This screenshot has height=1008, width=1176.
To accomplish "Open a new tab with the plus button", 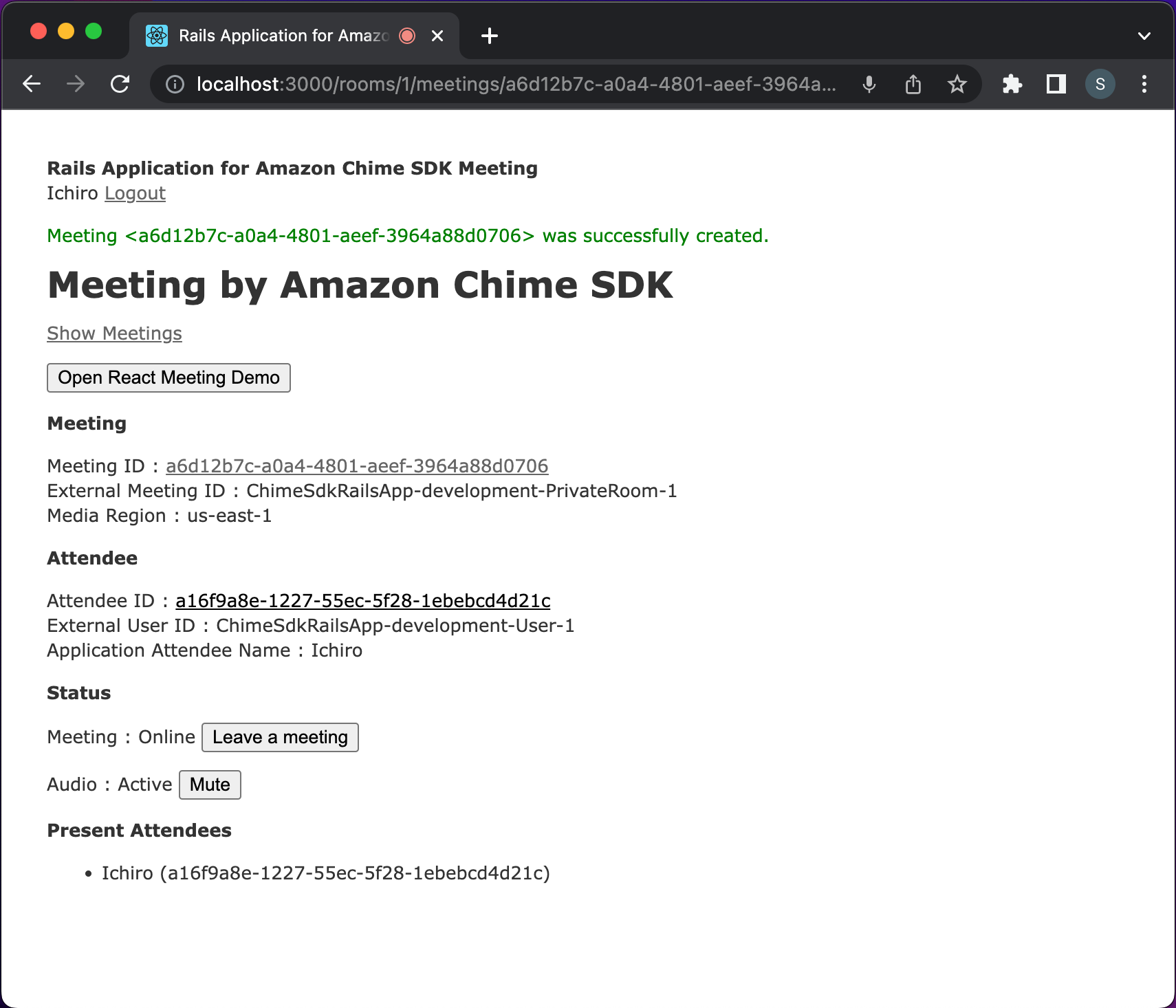I will point(490,36).
